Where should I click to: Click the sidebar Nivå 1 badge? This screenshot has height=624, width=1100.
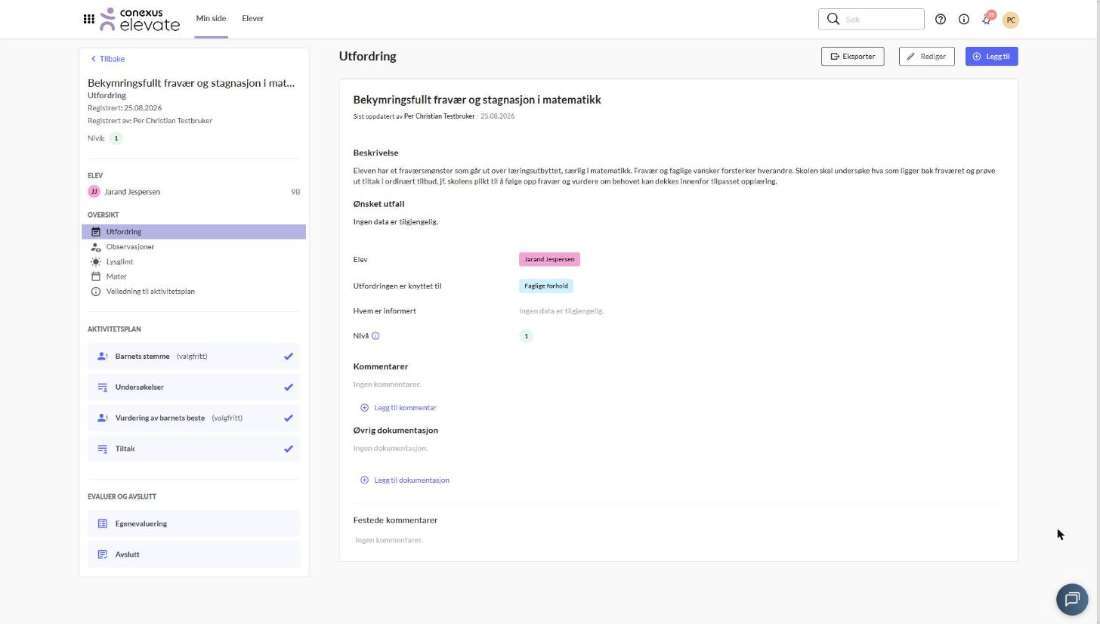(116, 138)
